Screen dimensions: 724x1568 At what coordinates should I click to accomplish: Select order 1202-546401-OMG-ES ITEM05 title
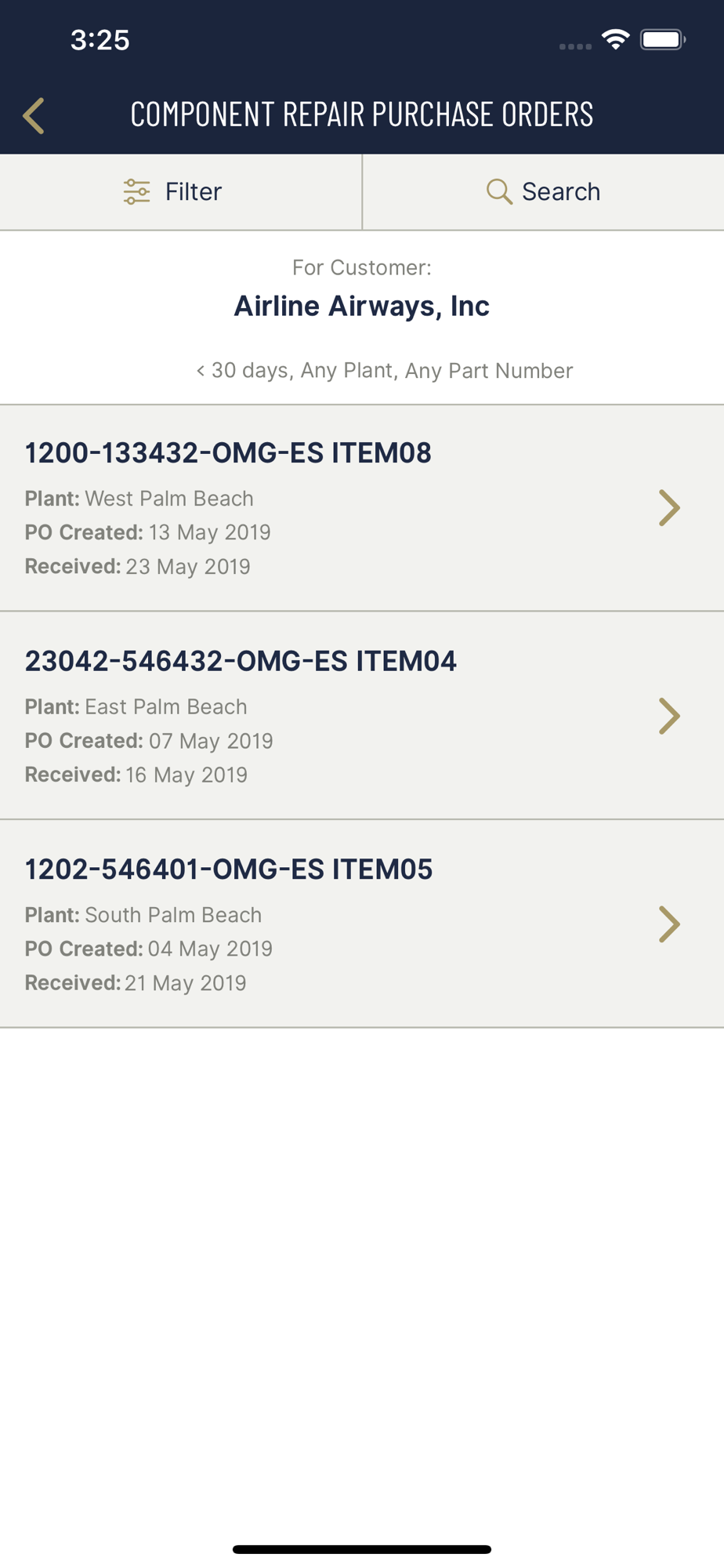click(x=229, y=869)
